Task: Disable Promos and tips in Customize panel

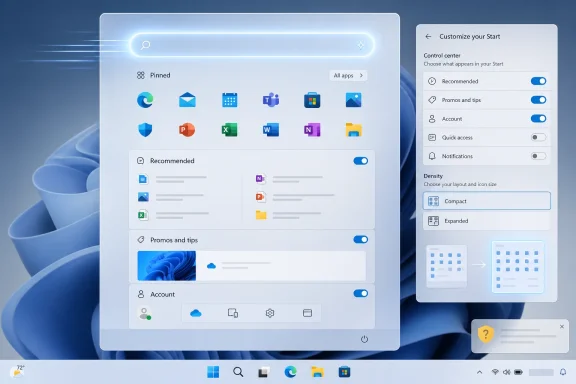Action: pyautogui.click(x=538, y=100)
